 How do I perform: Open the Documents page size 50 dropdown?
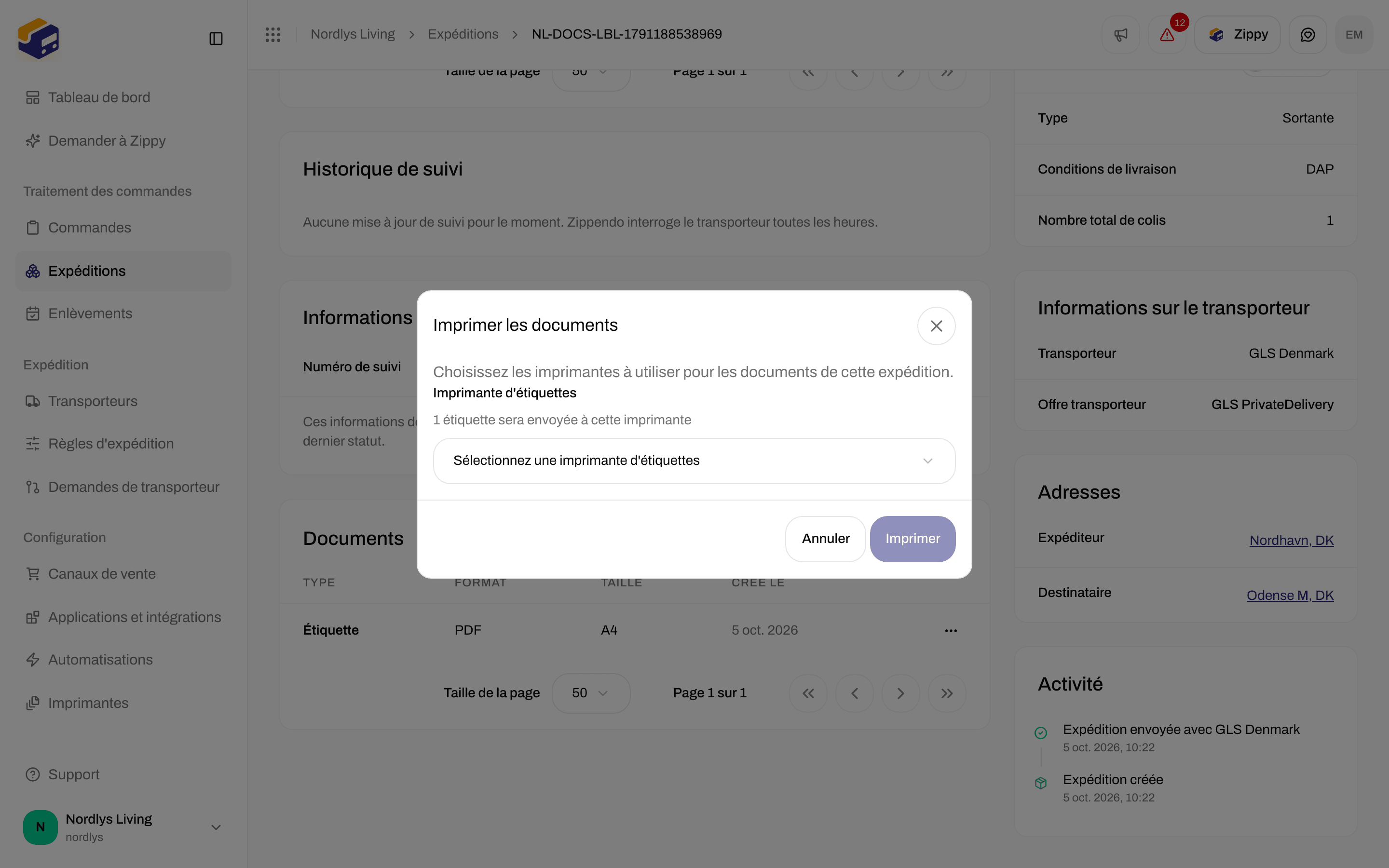(591, 693)
